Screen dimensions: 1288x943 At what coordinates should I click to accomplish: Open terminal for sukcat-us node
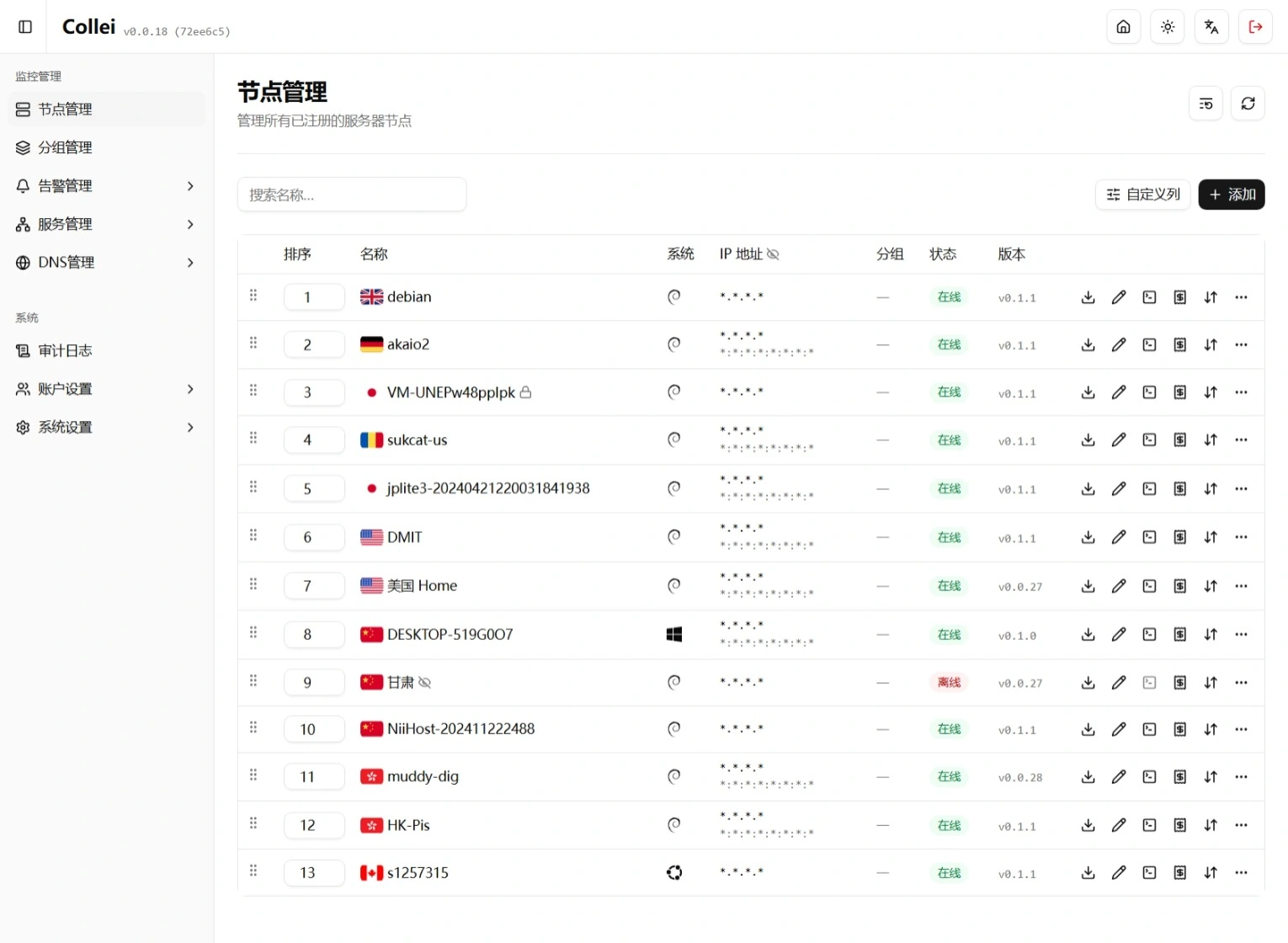(1149, 440)
